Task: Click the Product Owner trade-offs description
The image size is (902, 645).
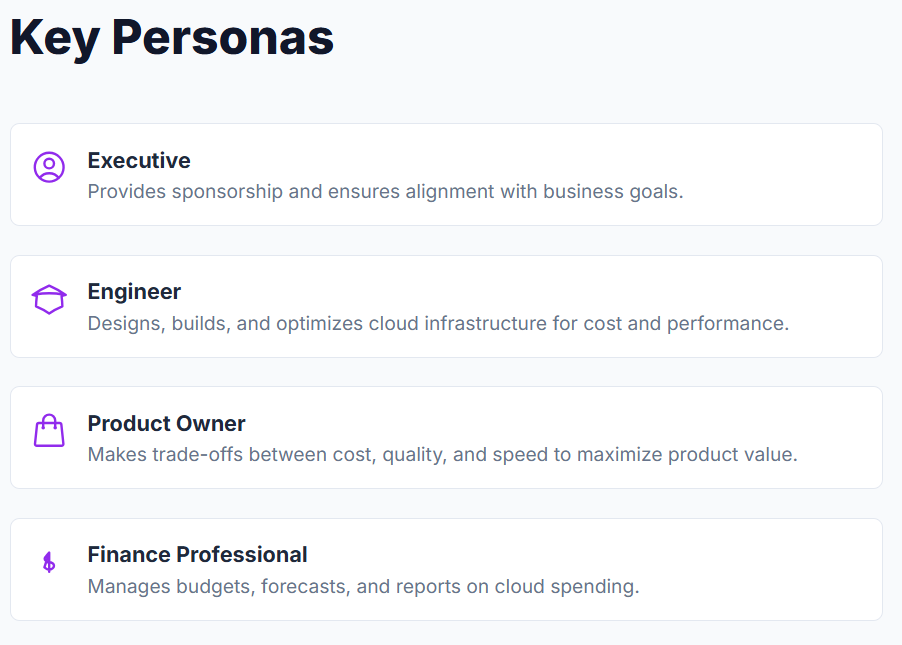Action: (442, 455)
